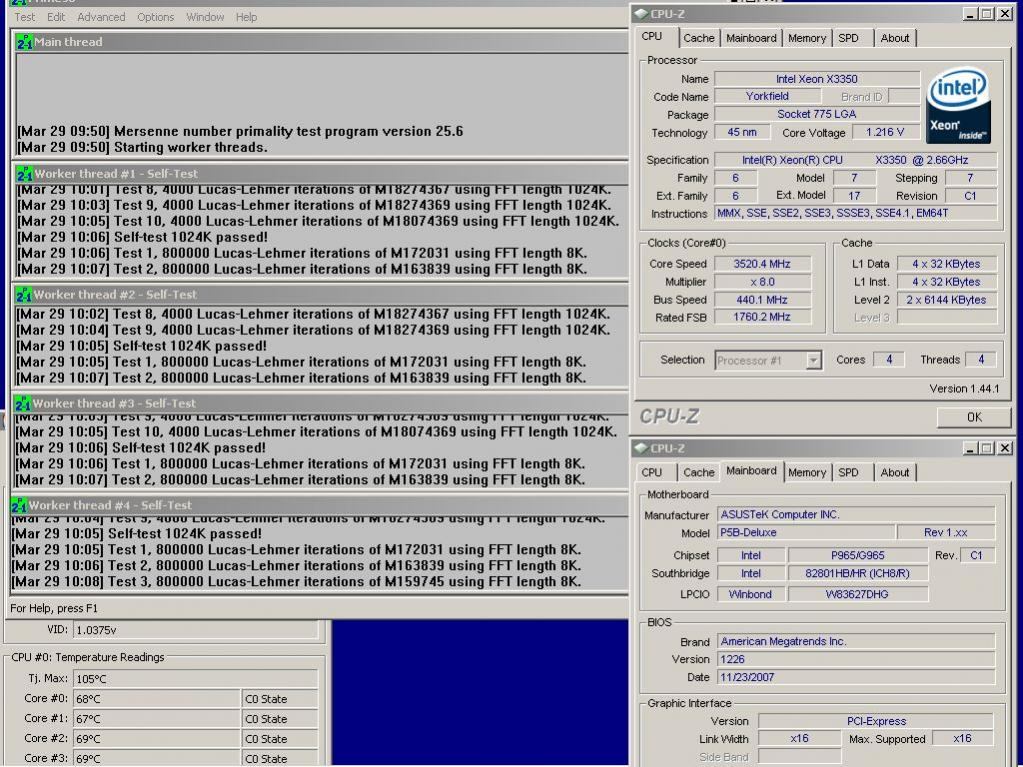This screenshot has width=1023, height=767.
Task: Click the 440.1 MHz bus speed value
Action: [762, 300]
